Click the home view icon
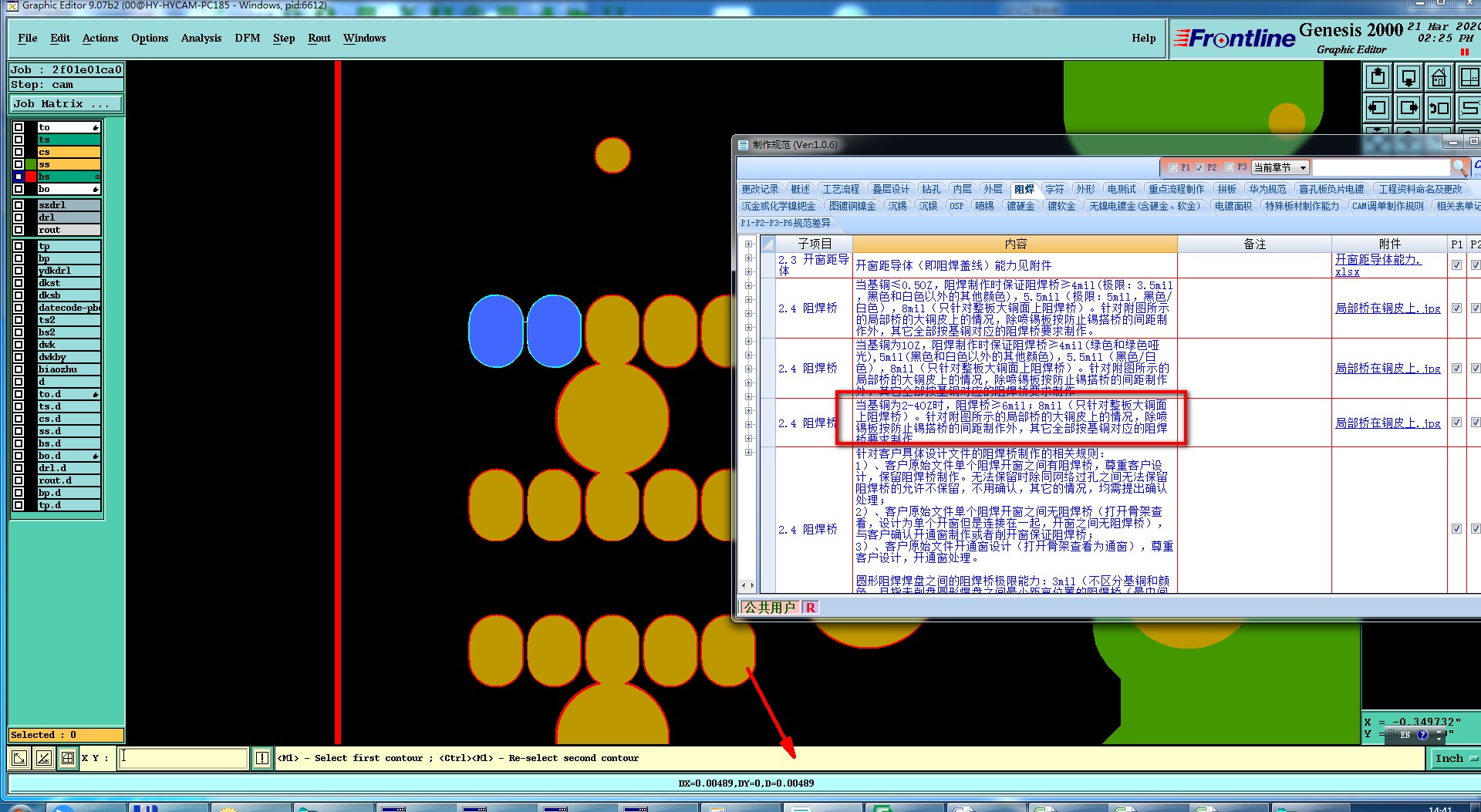 pyautogui.click(x=1439, y=77)
